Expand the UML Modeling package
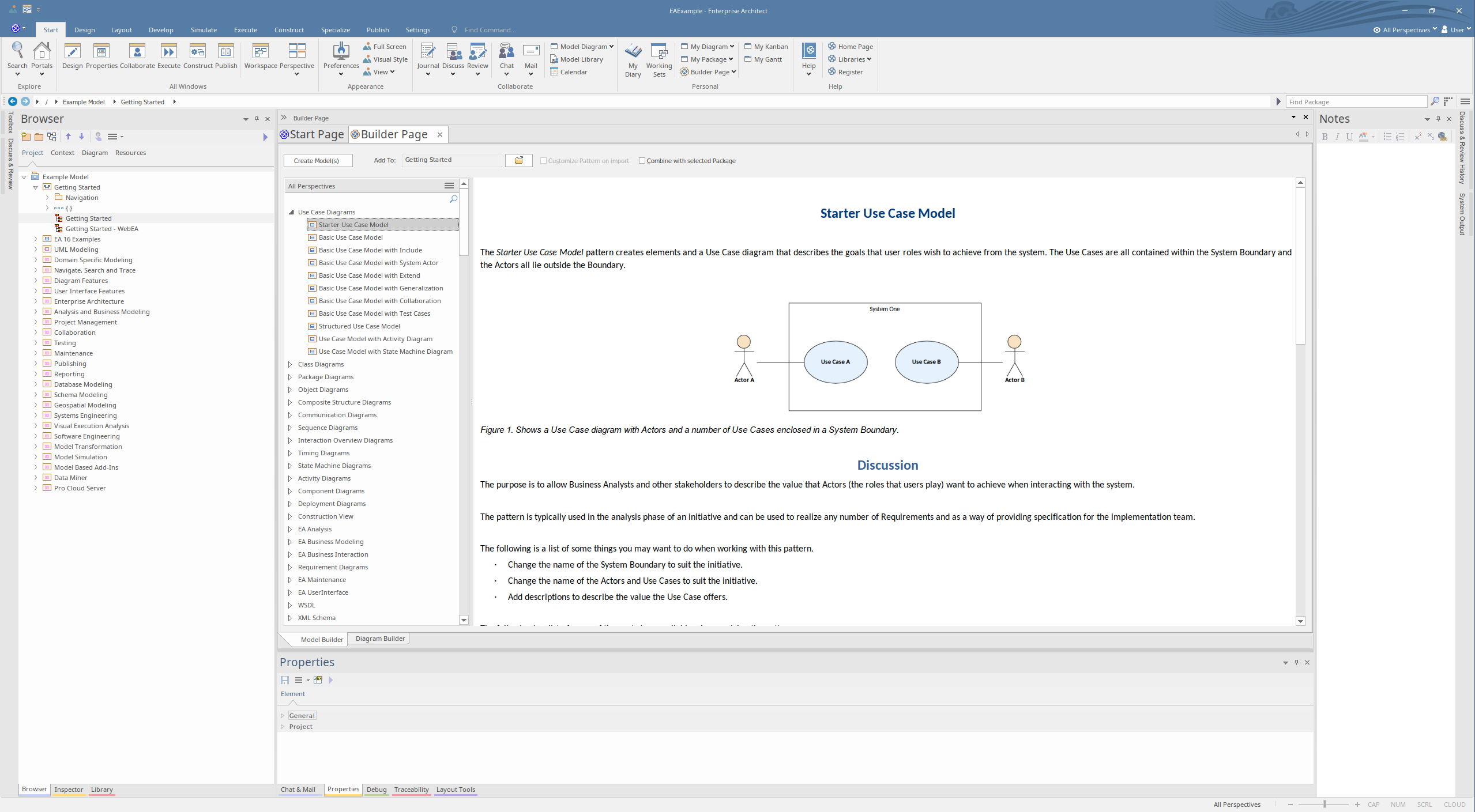1475x812 pixels. point(36,250)
